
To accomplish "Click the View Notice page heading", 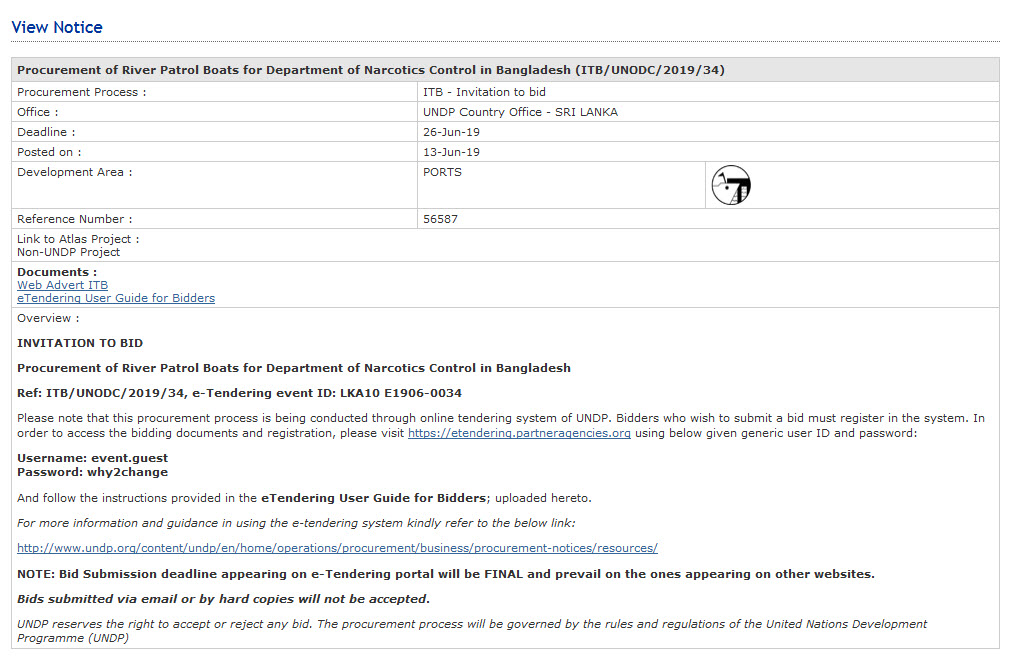I will 57,27.
